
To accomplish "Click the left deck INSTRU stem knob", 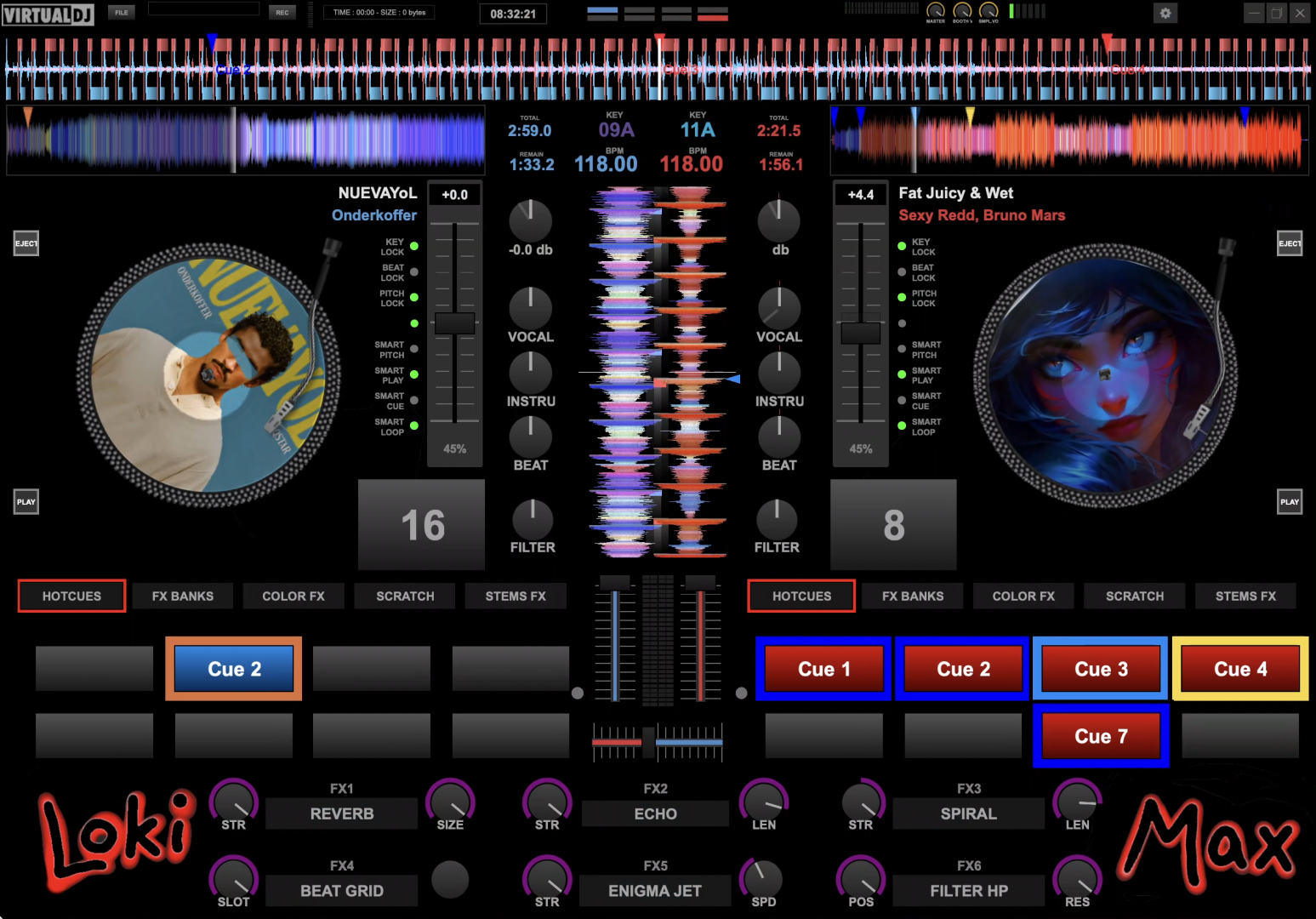I will 531,372.
